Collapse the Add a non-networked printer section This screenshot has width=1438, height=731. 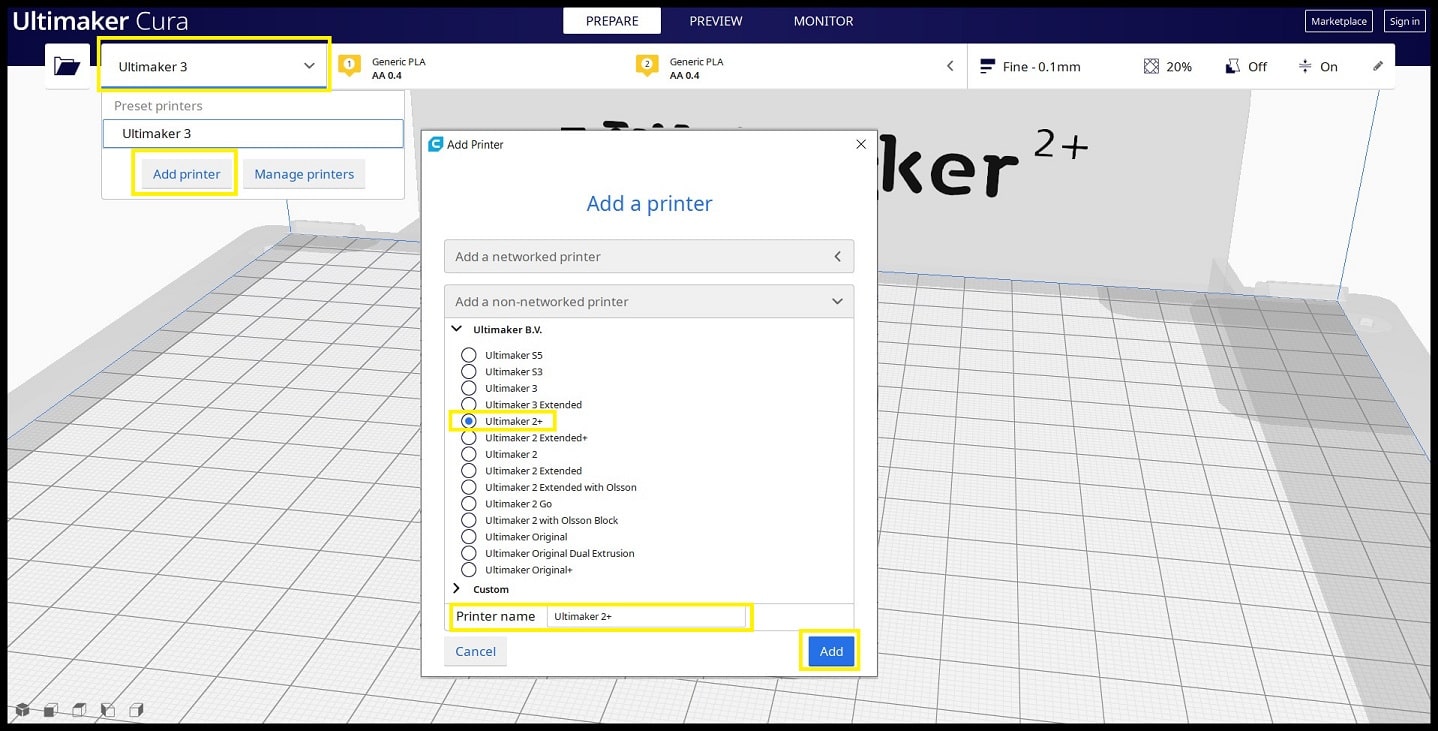[649, 301]
